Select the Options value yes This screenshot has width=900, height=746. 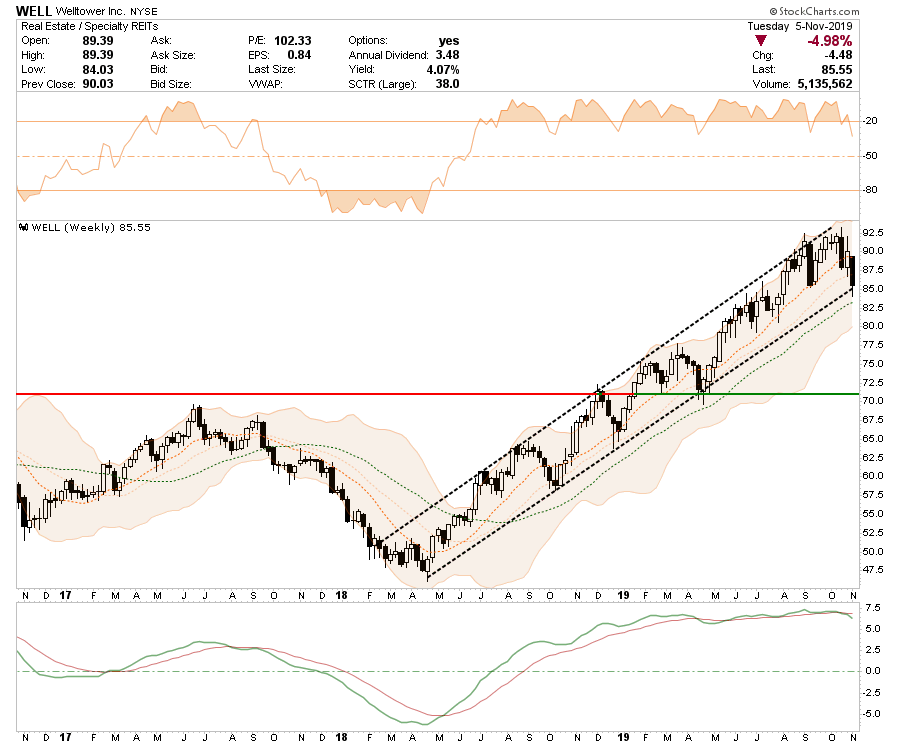point(449,41)
